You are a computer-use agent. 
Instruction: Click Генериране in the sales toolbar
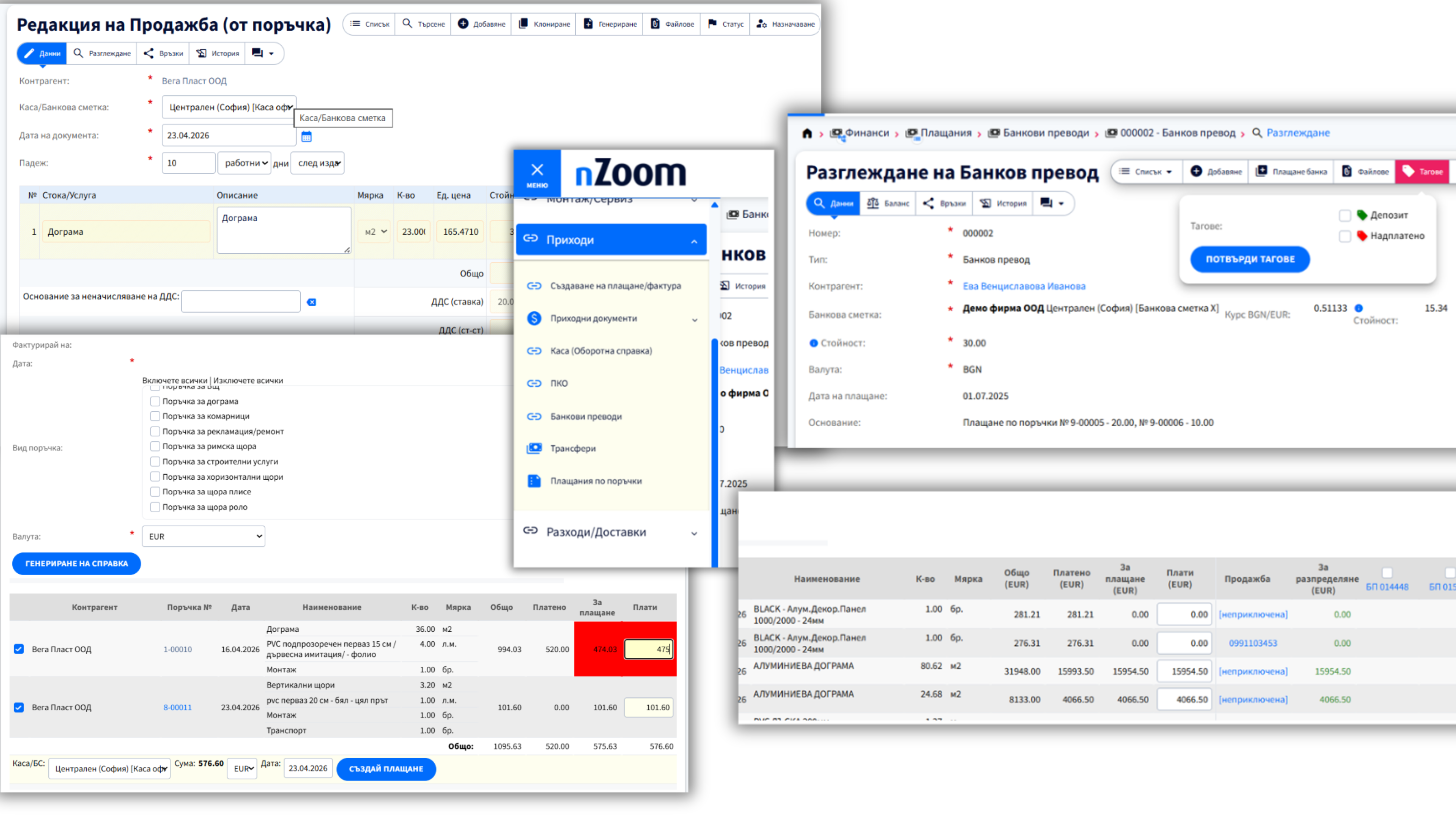point(610,24)
